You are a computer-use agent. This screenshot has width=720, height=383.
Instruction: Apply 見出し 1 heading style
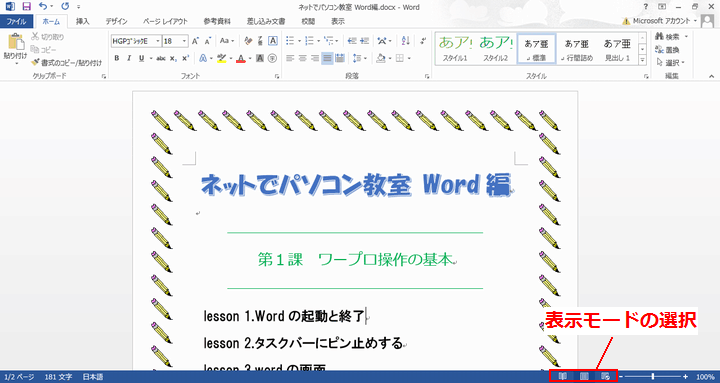click(x=617, y=48)
